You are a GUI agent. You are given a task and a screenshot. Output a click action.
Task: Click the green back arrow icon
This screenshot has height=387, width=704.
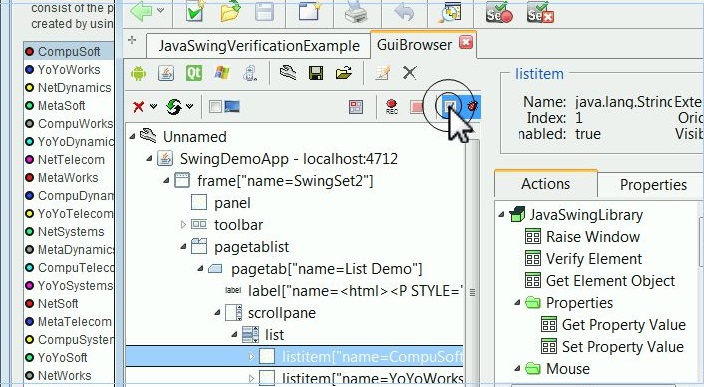(141, 11)
